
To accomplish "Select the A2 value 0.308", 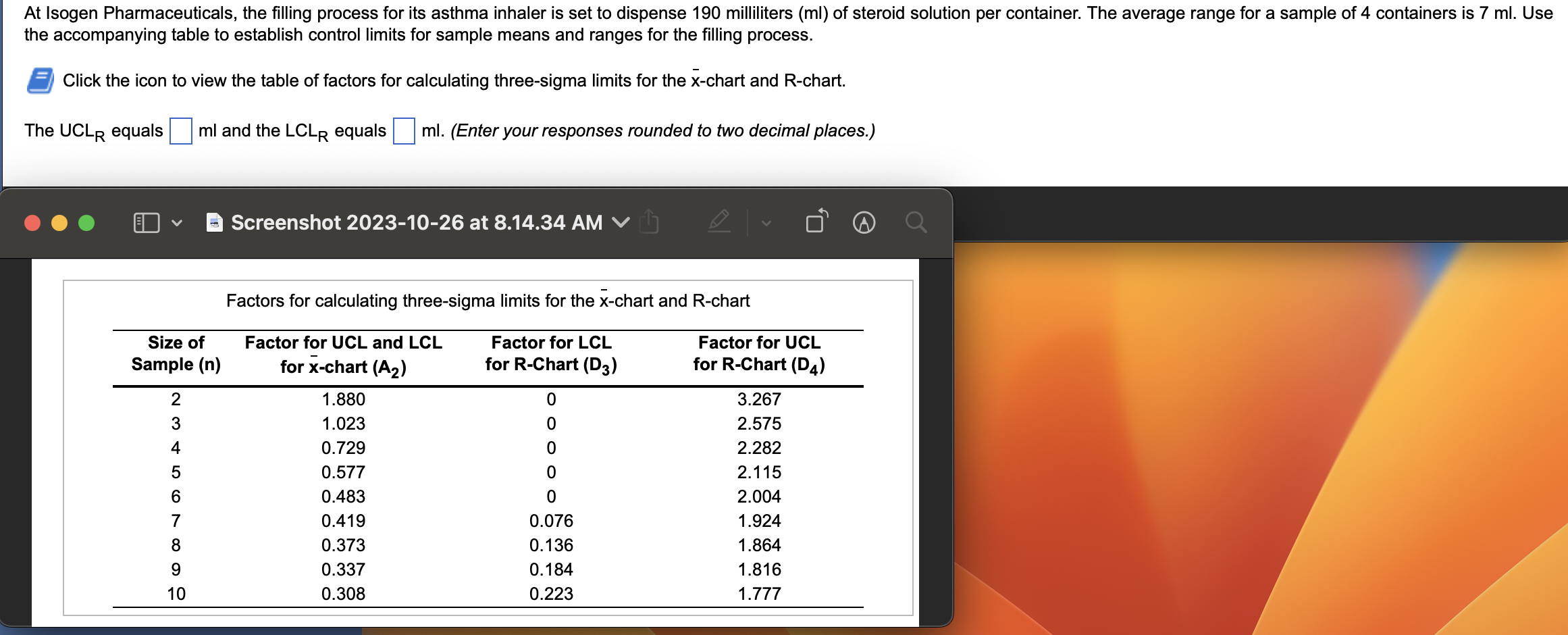I will [x=343, y=594].
